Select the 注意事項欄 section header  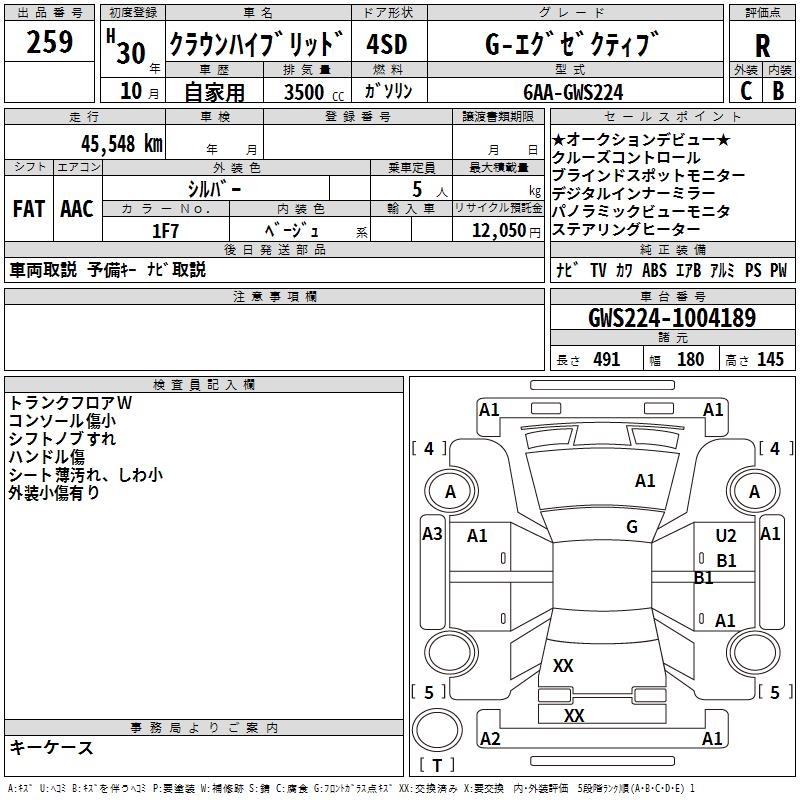click(x=275, y=296)
